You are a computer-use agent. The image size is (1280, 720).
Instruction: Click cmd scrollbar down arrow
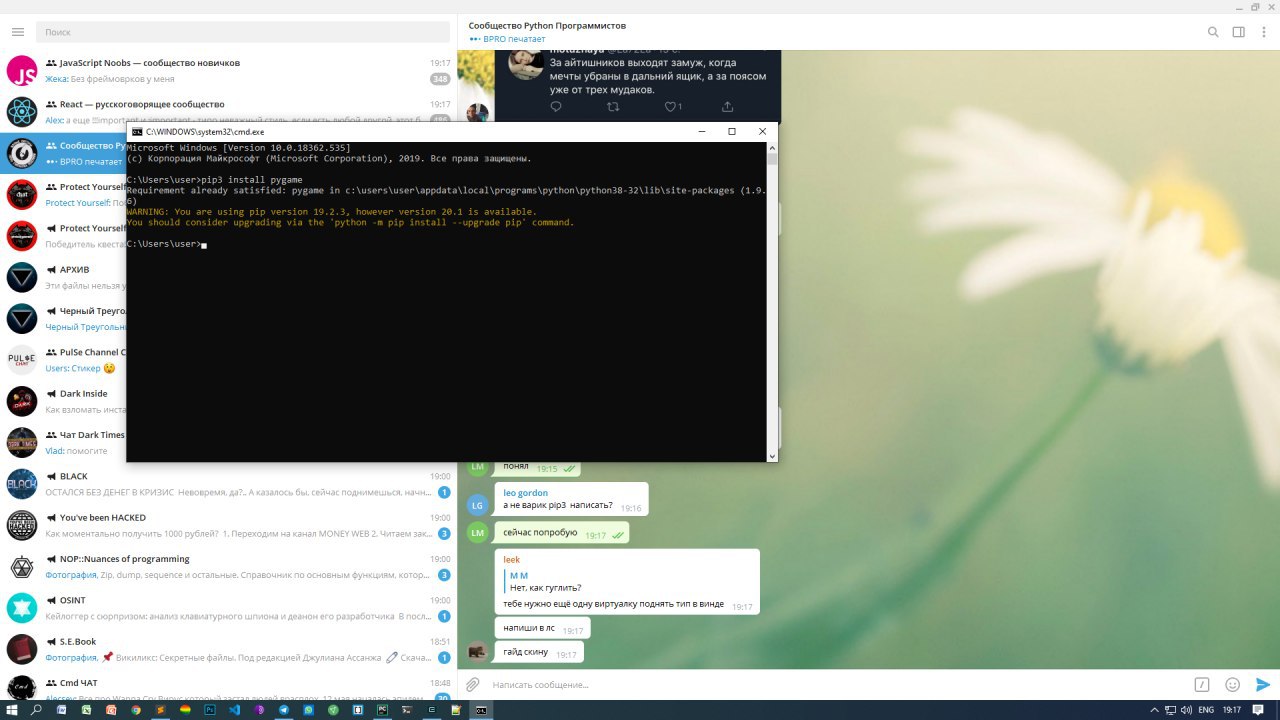point(771,456)
